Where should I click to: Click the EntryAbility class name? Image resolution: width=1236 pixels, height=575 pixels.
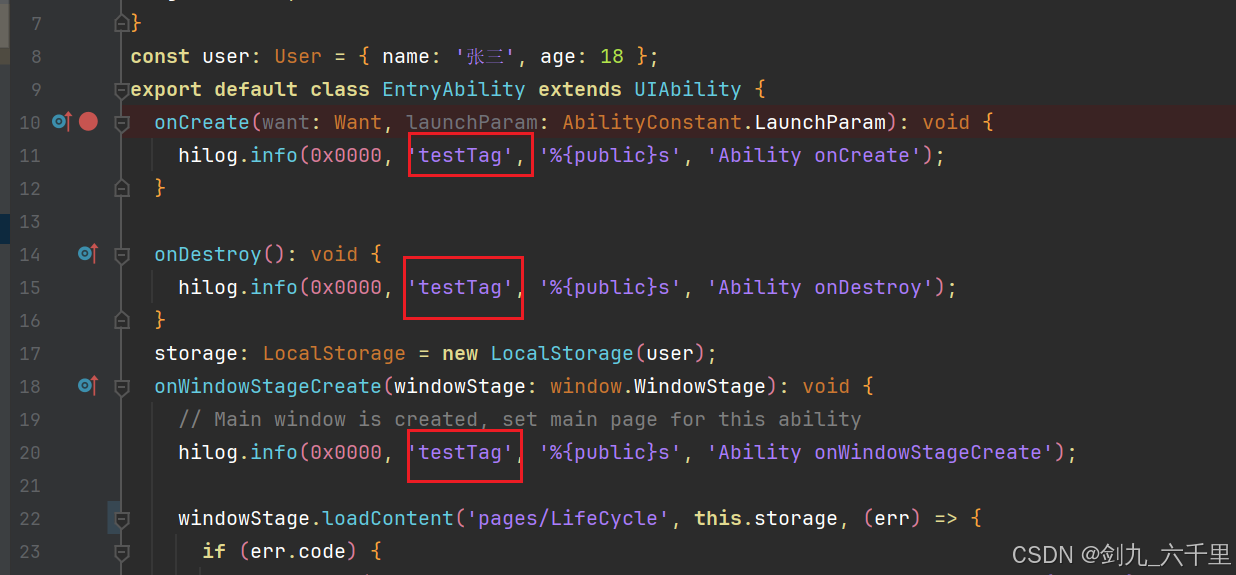[x=454, y=89]
